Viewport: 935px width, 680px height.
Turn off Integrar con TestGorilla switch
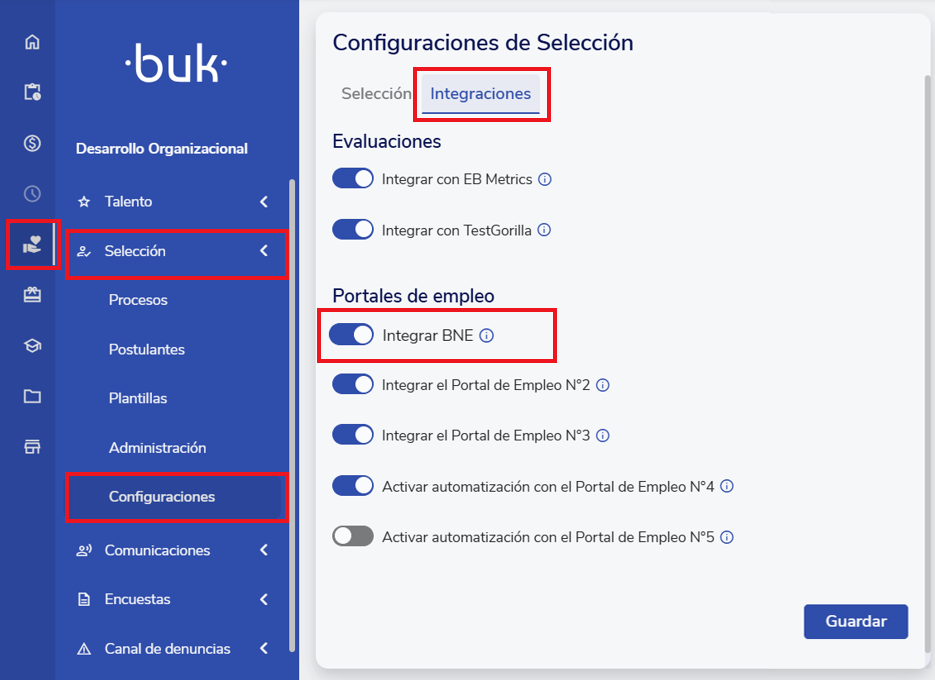[352, 230]
